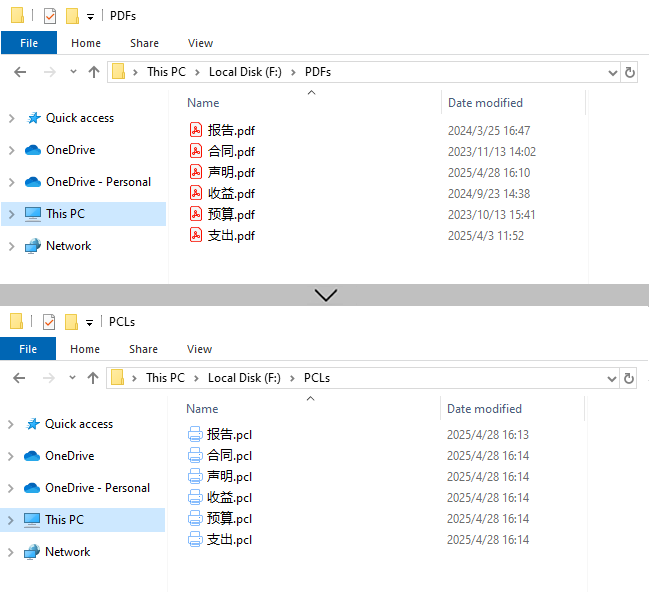Click This PC breadcrumb in PCLs window
The height and width of the screenshot is (592, 649).
coord(165,378)
